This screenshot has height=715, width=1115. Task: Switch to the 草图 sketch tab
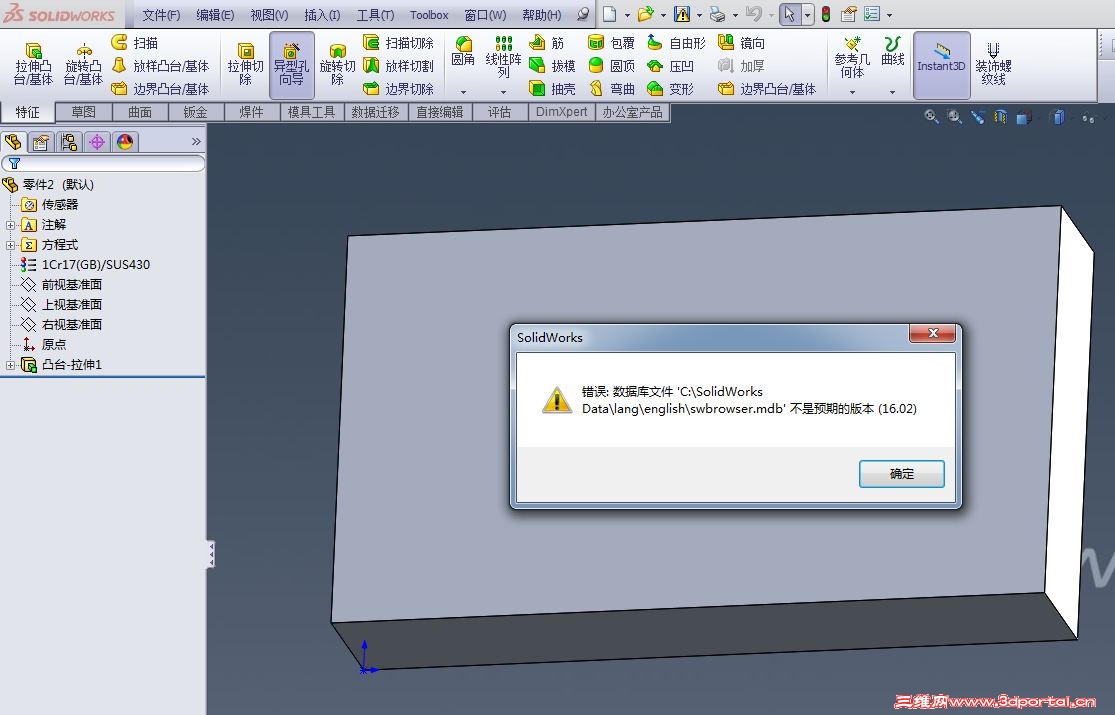click(83, 112)
